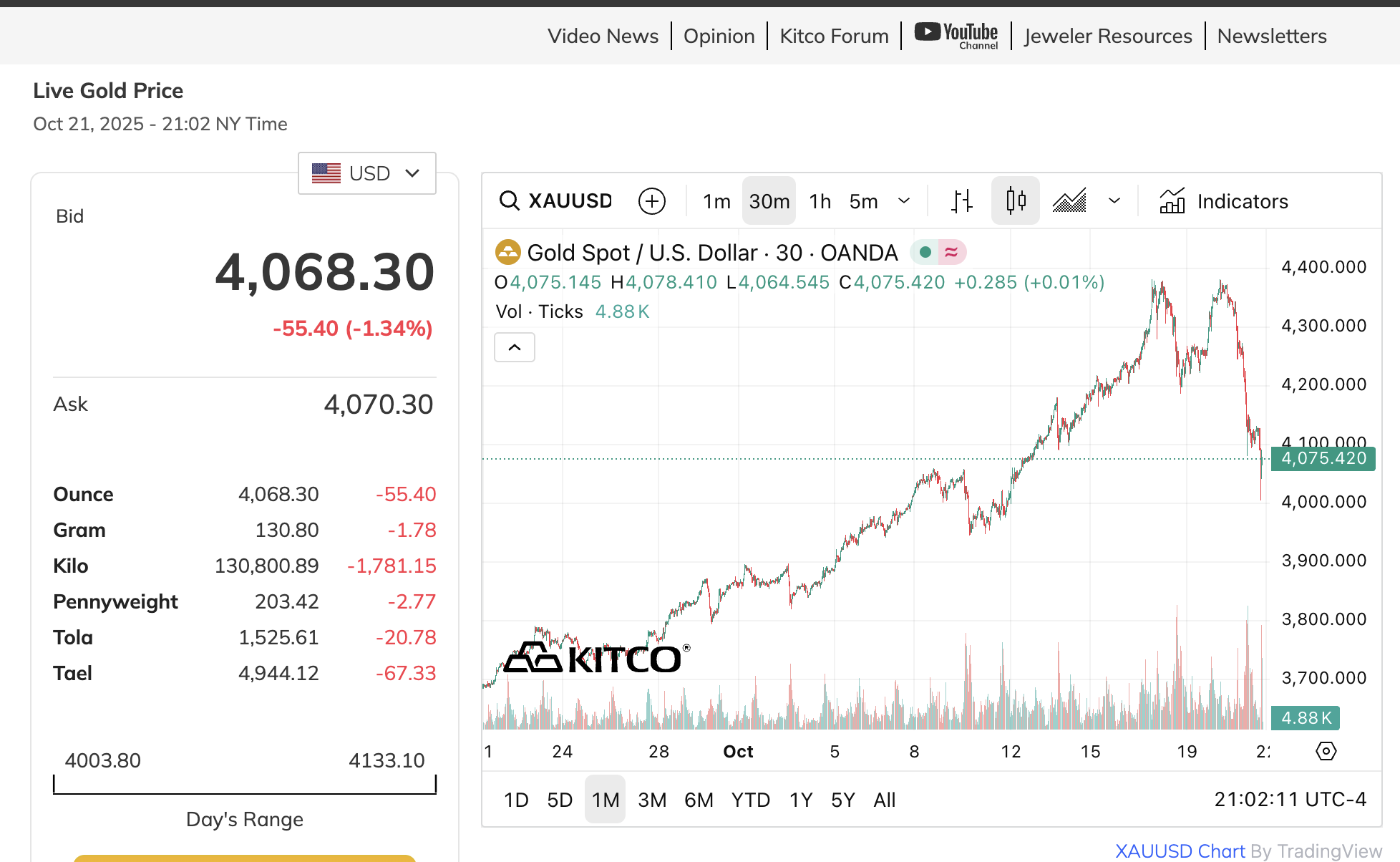Image resolution: width=1400 pixels, height=862 pixels.
Task: Select the area chart style icon
Action: pos(1069,201)
